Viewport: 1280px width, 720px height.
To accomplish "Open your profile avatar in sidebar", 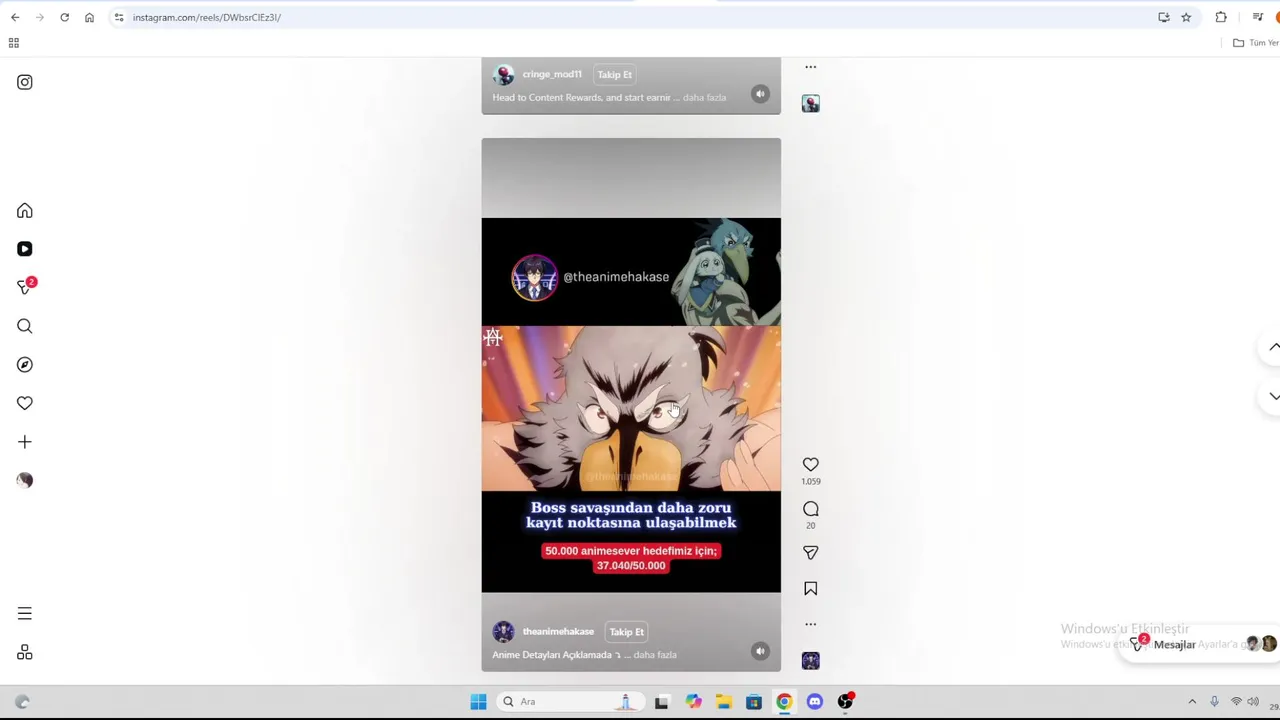I will [25, 480].
